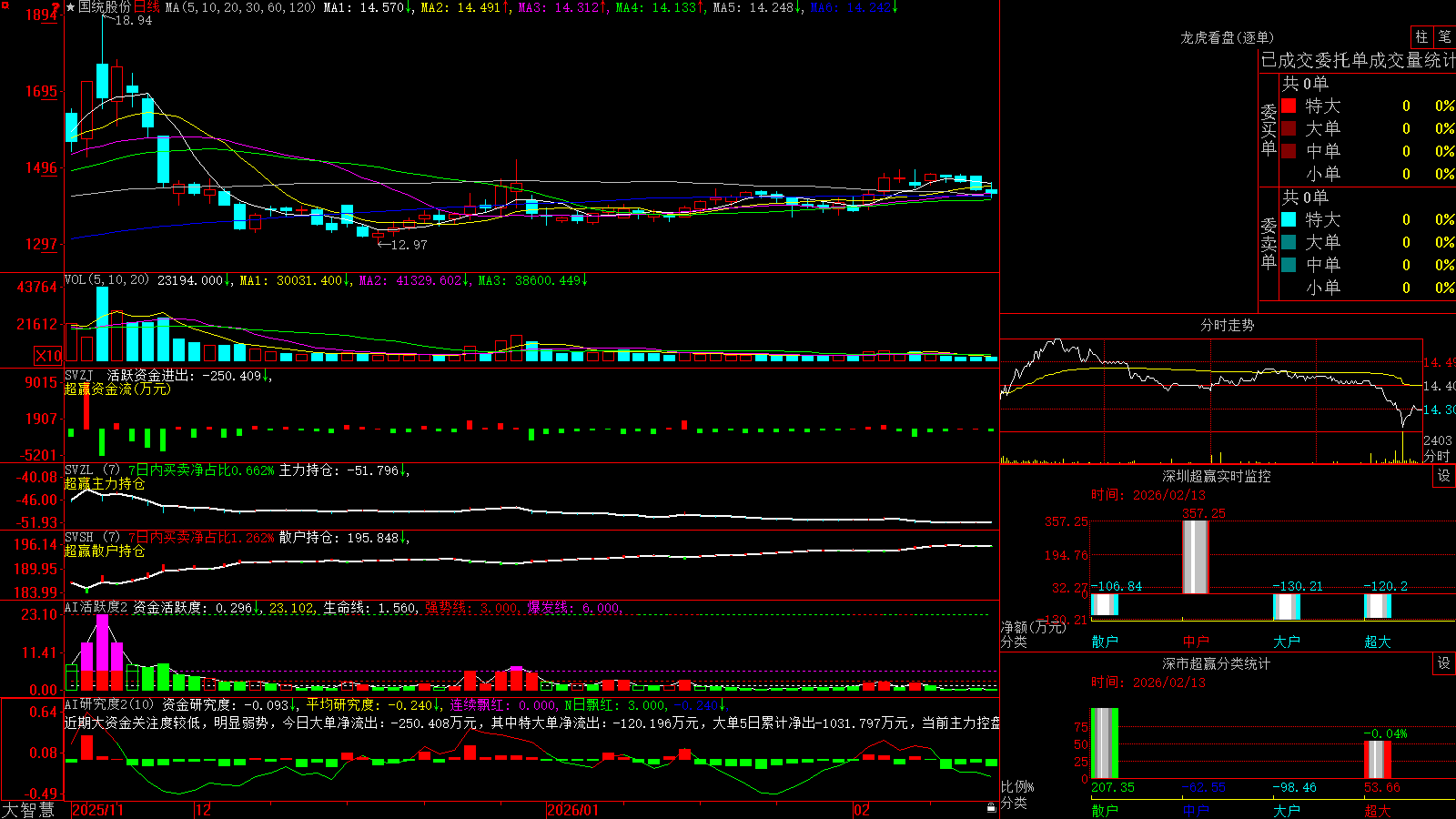Click the 强势线: 3.000 label
1456x819 pixels.
[471, 607]
